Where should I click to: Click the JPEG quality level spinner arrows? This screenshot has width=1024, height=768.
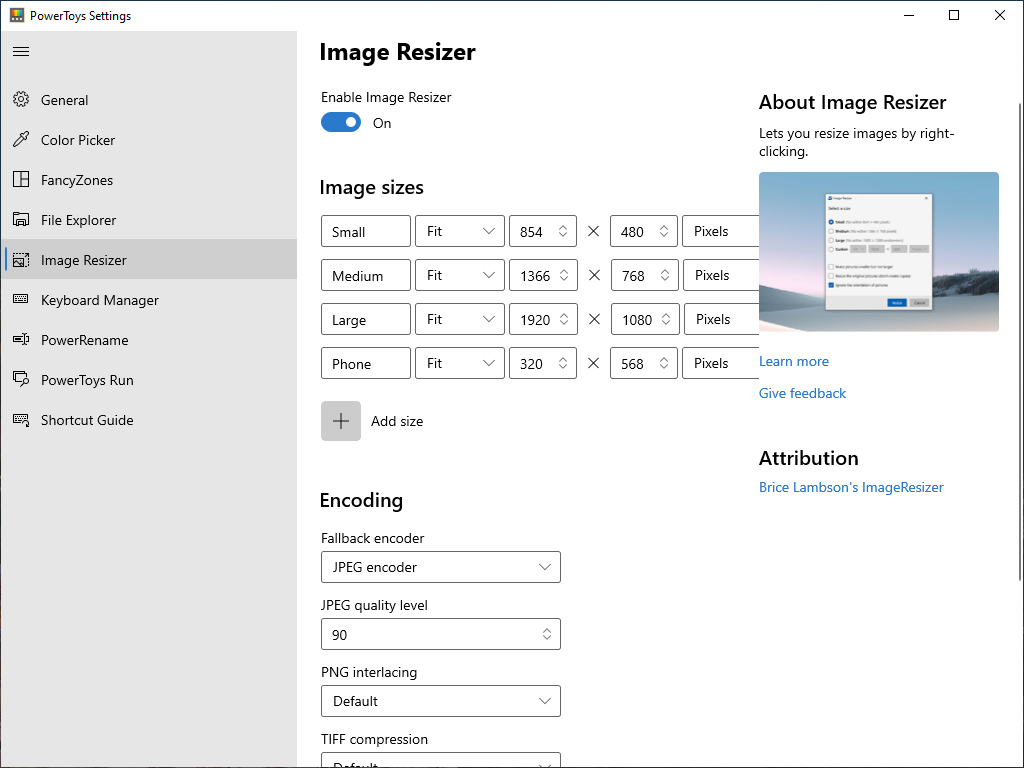(547, 634)
